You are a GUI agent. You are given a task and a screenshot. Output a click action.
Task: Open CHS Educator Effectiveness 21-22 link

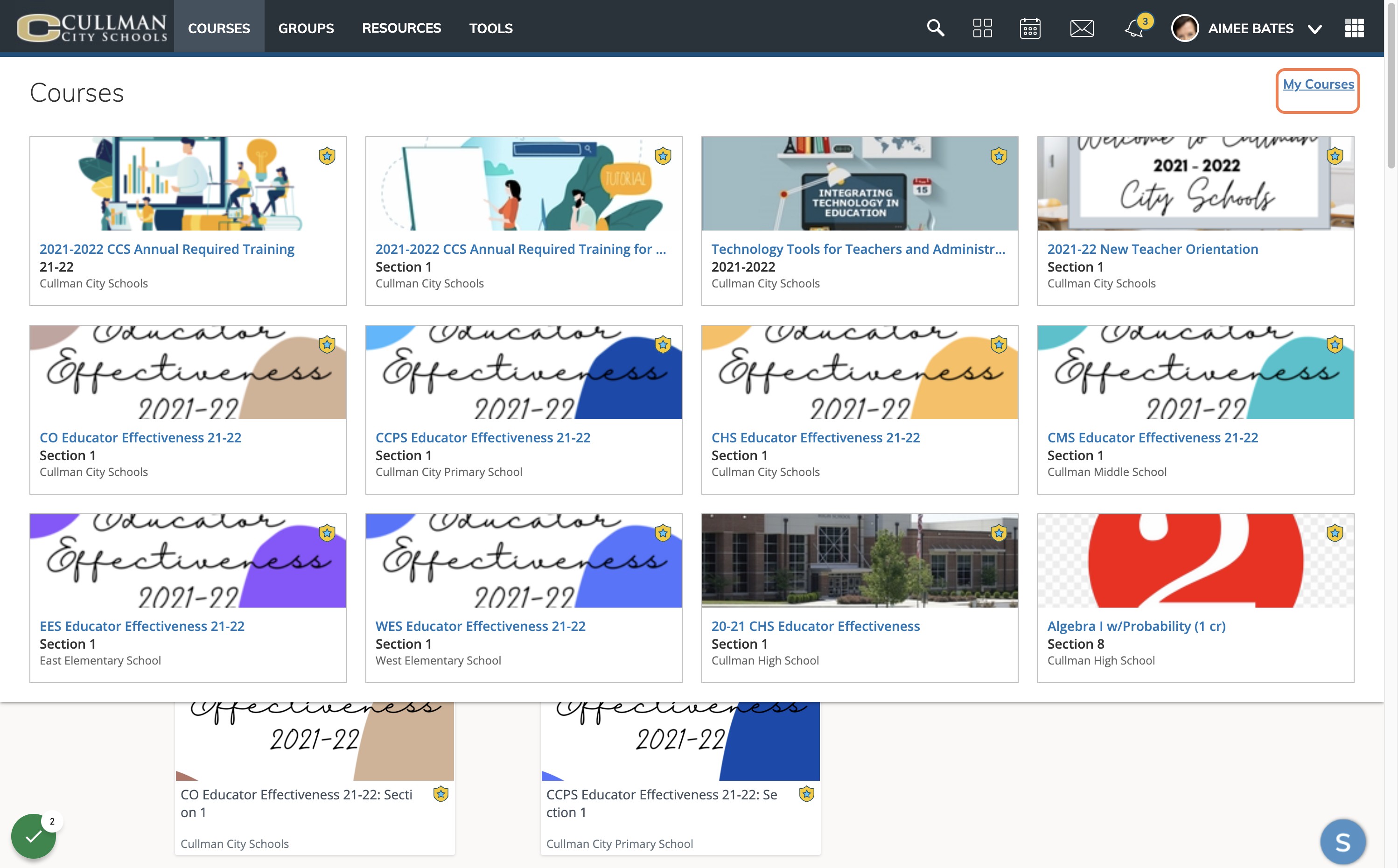point(816,437)
